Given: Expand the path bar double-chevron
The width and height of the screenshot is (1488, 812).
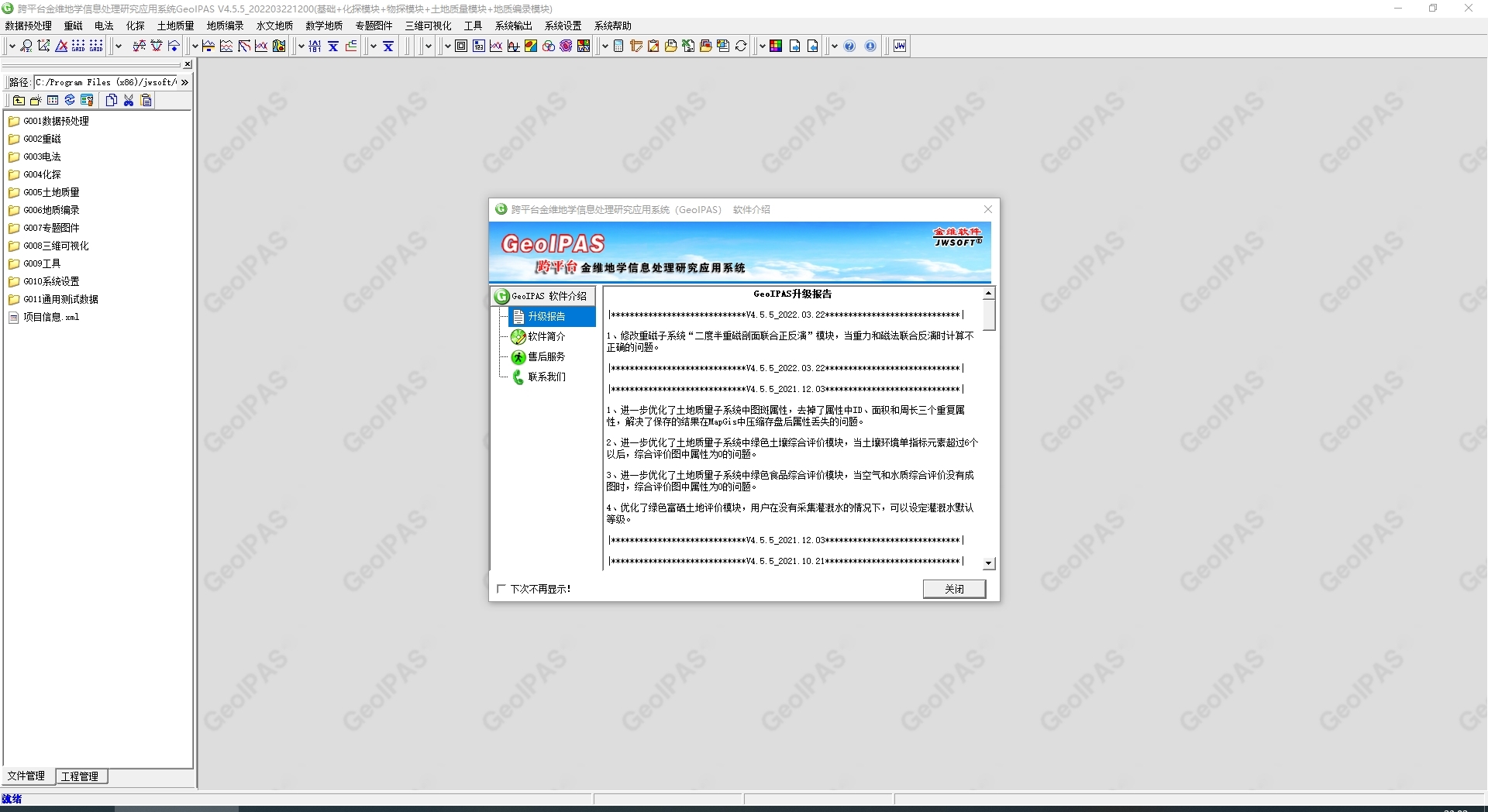Looking at the screenshot, I should (184, 82).
